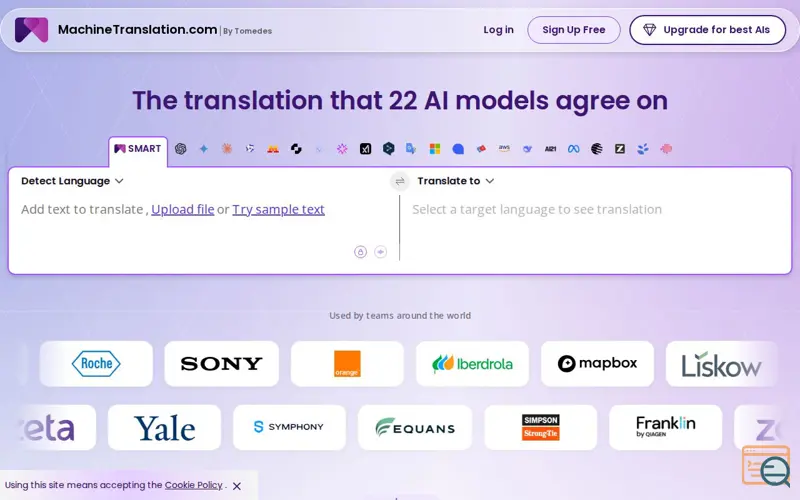
Task: Choose the black xAI Grok icon
Action: coord(365,149)
